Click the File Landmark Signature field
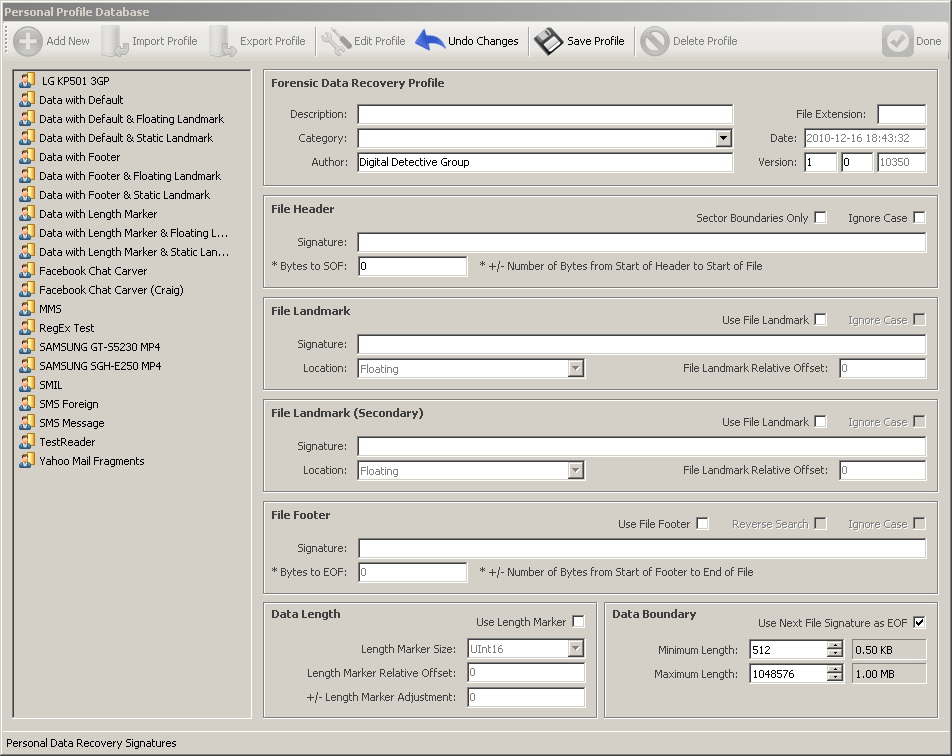 tap(642, 344)
